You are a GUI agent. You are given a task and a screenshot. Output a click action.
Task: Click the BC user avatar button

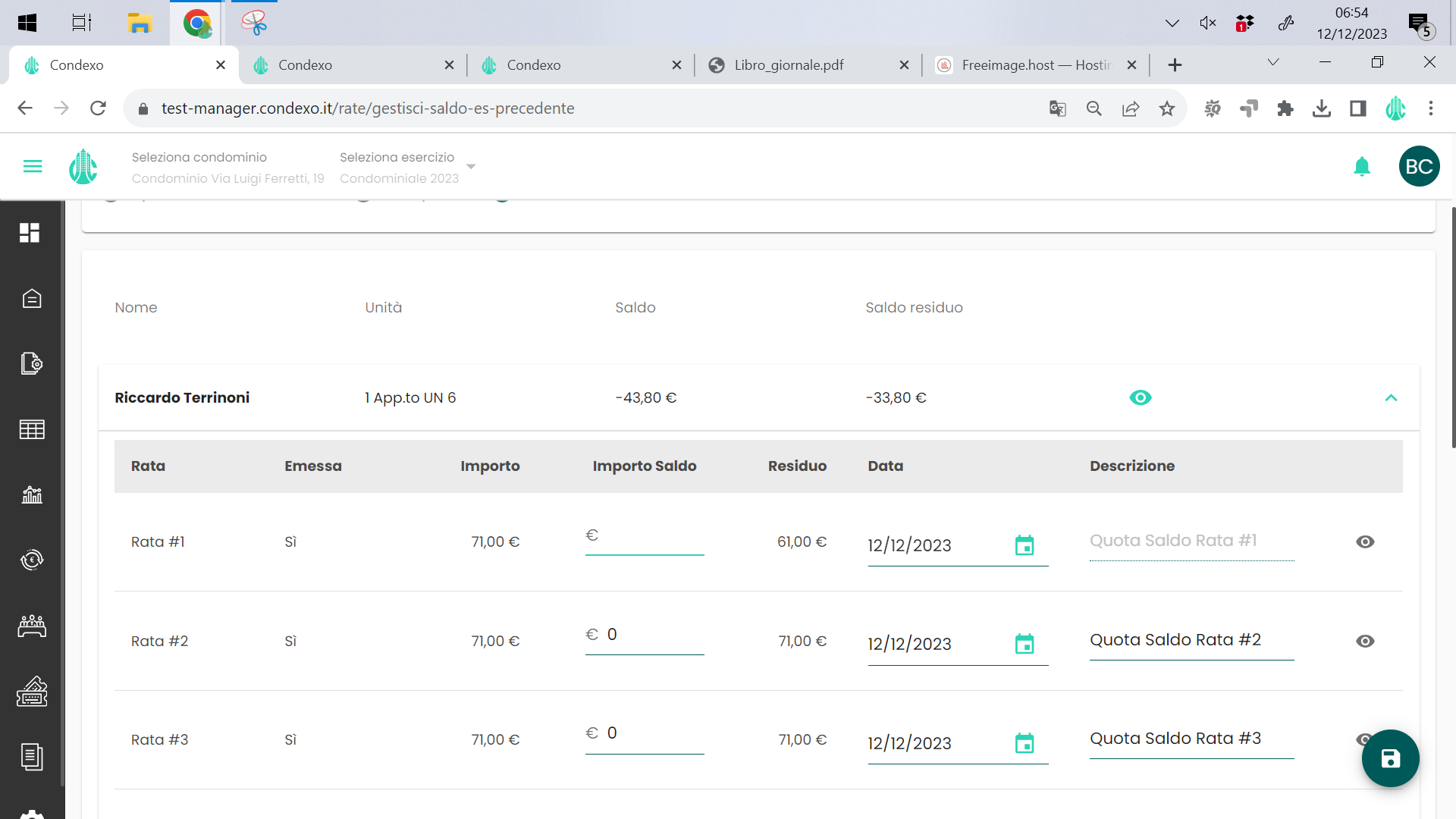[x=1419, y=167]
